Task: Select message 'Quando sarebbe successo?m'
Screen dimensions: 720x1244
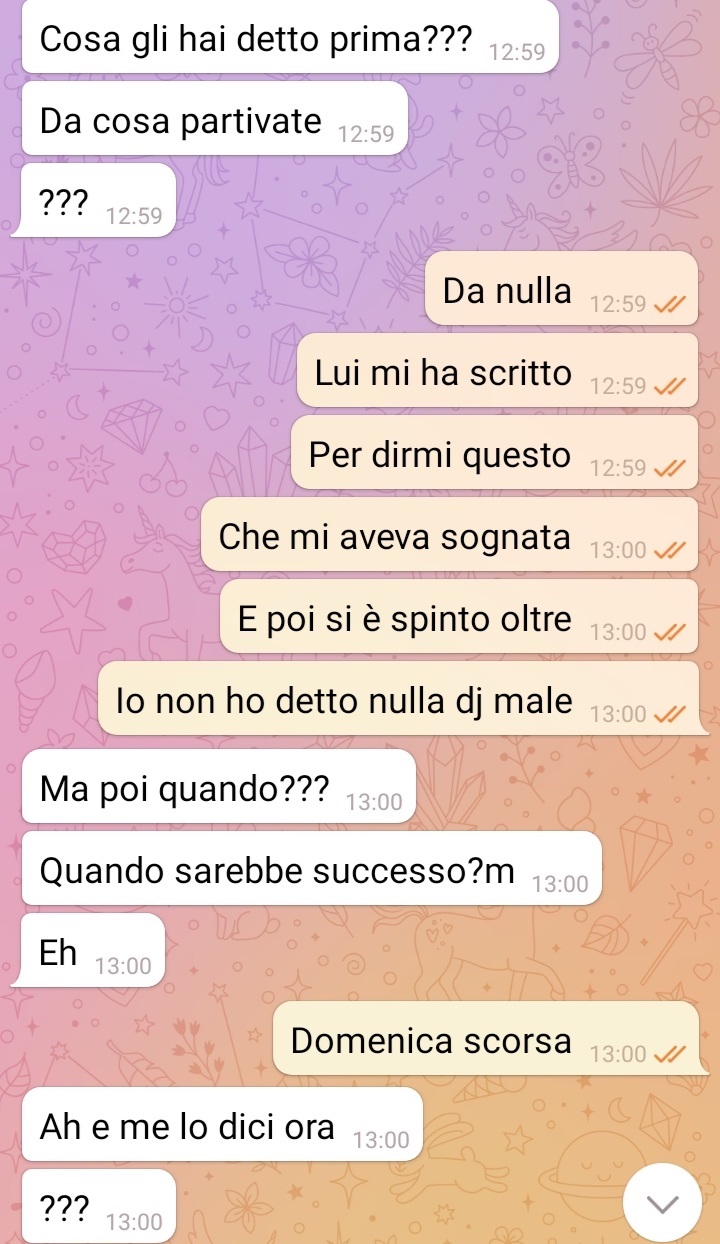Action: (x=312, y=868)
